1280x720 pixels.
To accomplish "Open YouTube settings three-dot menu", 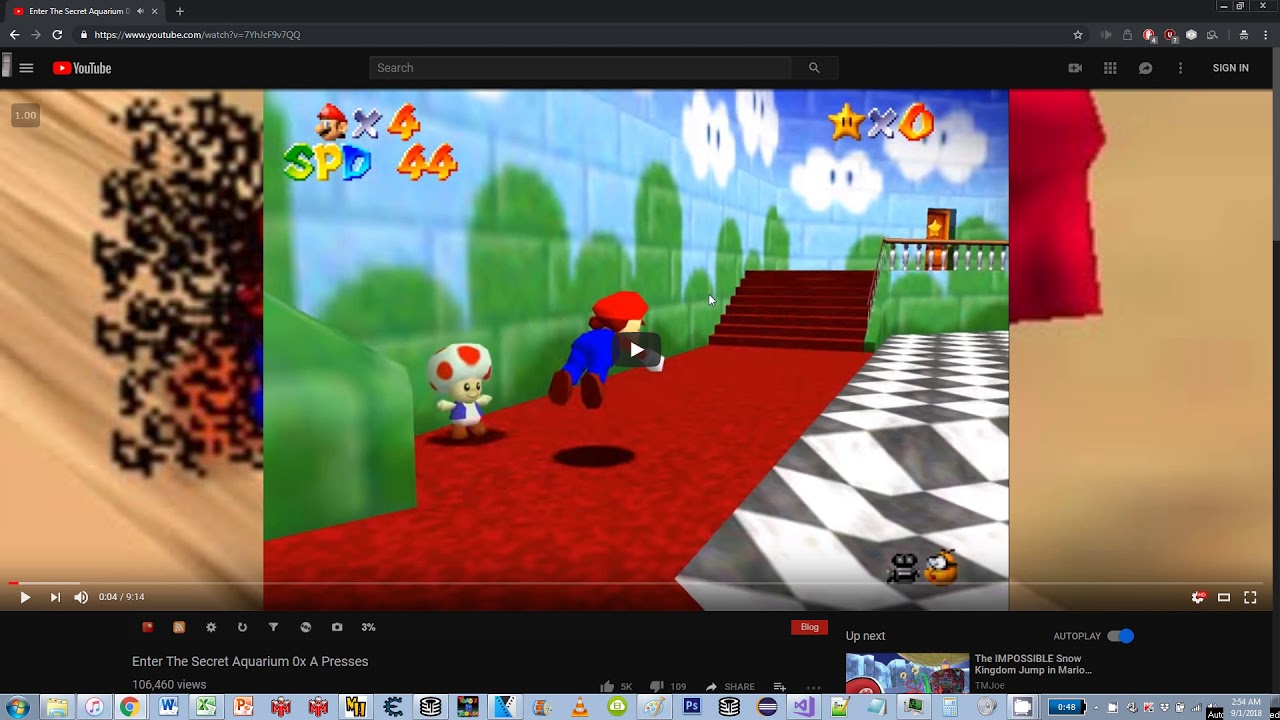I will point(1180,68).
